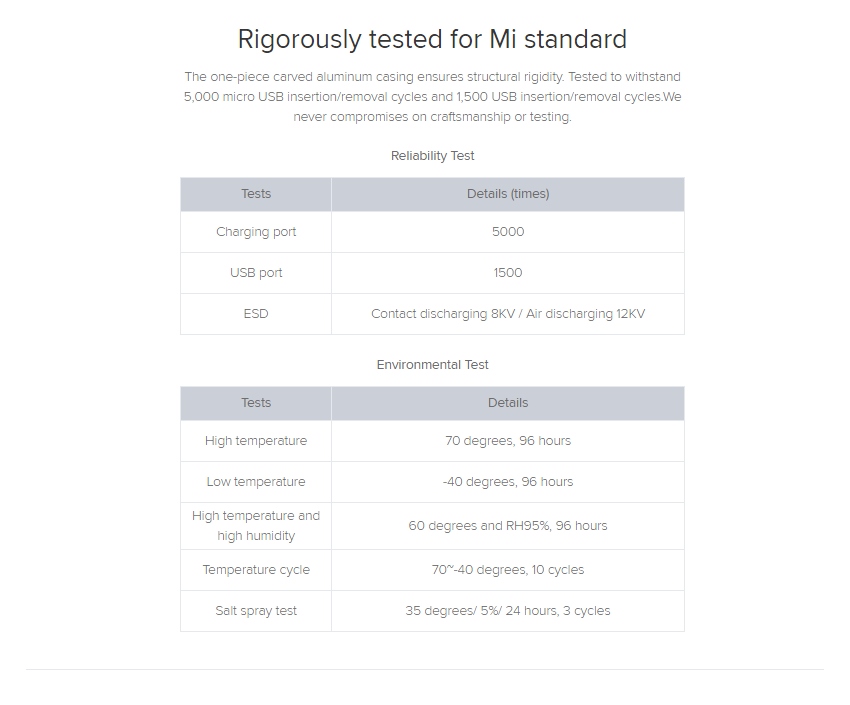Click the 'ESD' row label
Image resolution: width=850 pixels, height=705 pixels.
coord(256,314)
